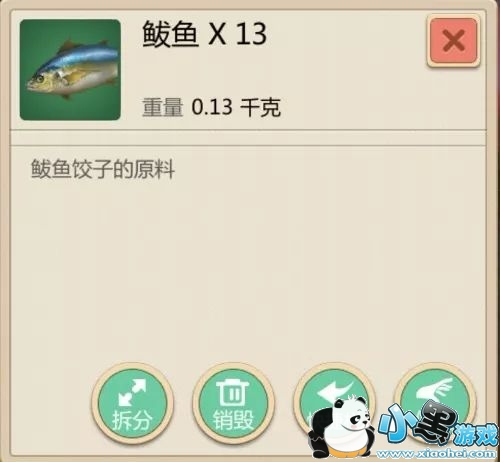Tap the 销毁 destroy button
This screenshot has width=500, height=462.
[x=234, y=404]
